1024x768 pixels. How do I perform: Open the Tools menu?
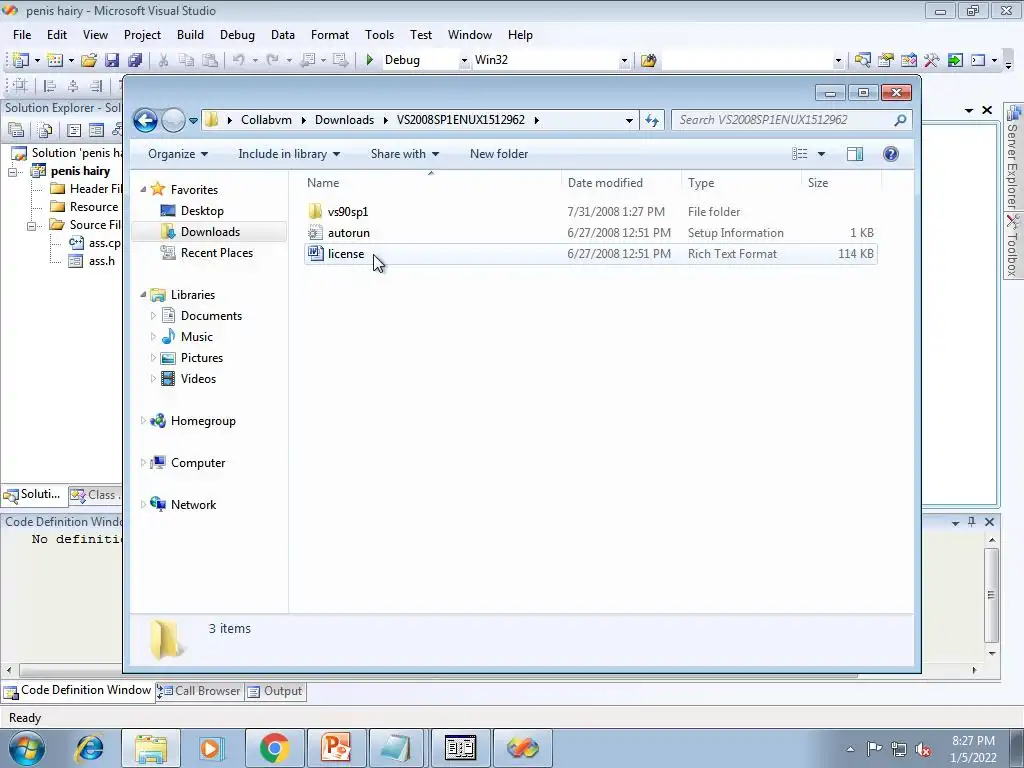click(379, 35)
